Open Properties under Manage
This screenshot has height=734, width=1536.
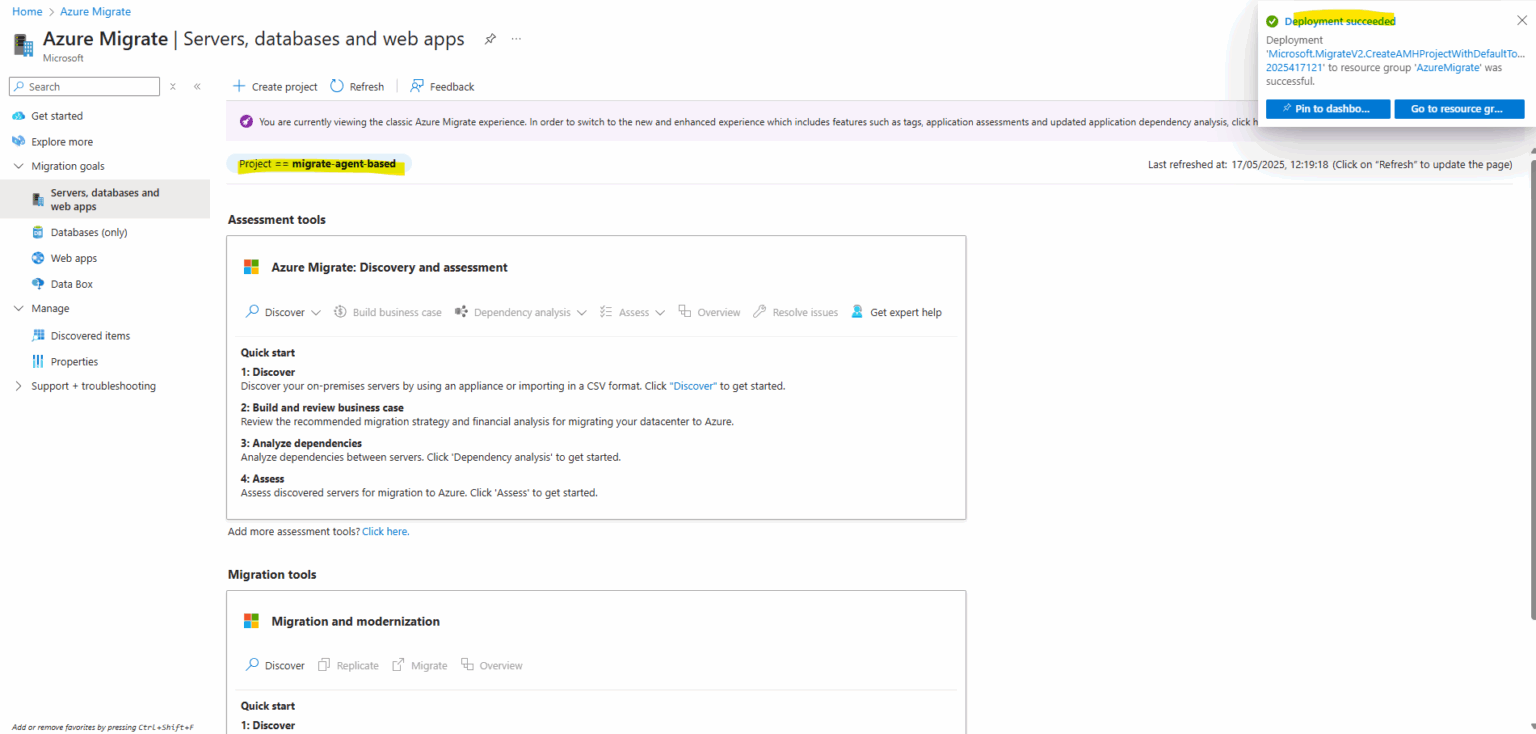74,362
